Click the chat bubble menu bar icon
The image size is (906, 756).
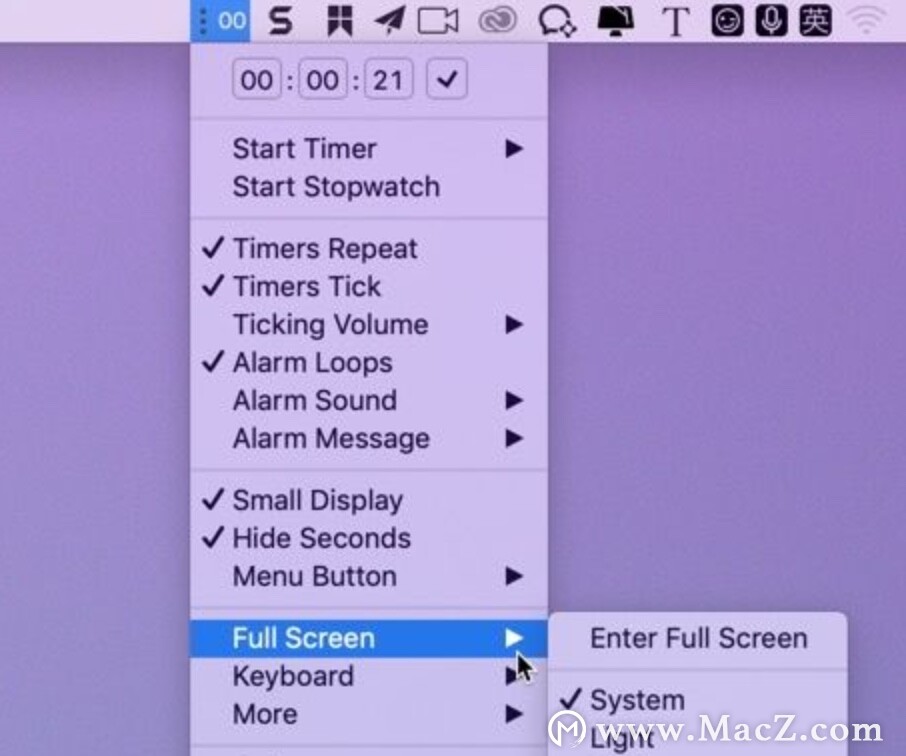[557, 21]
